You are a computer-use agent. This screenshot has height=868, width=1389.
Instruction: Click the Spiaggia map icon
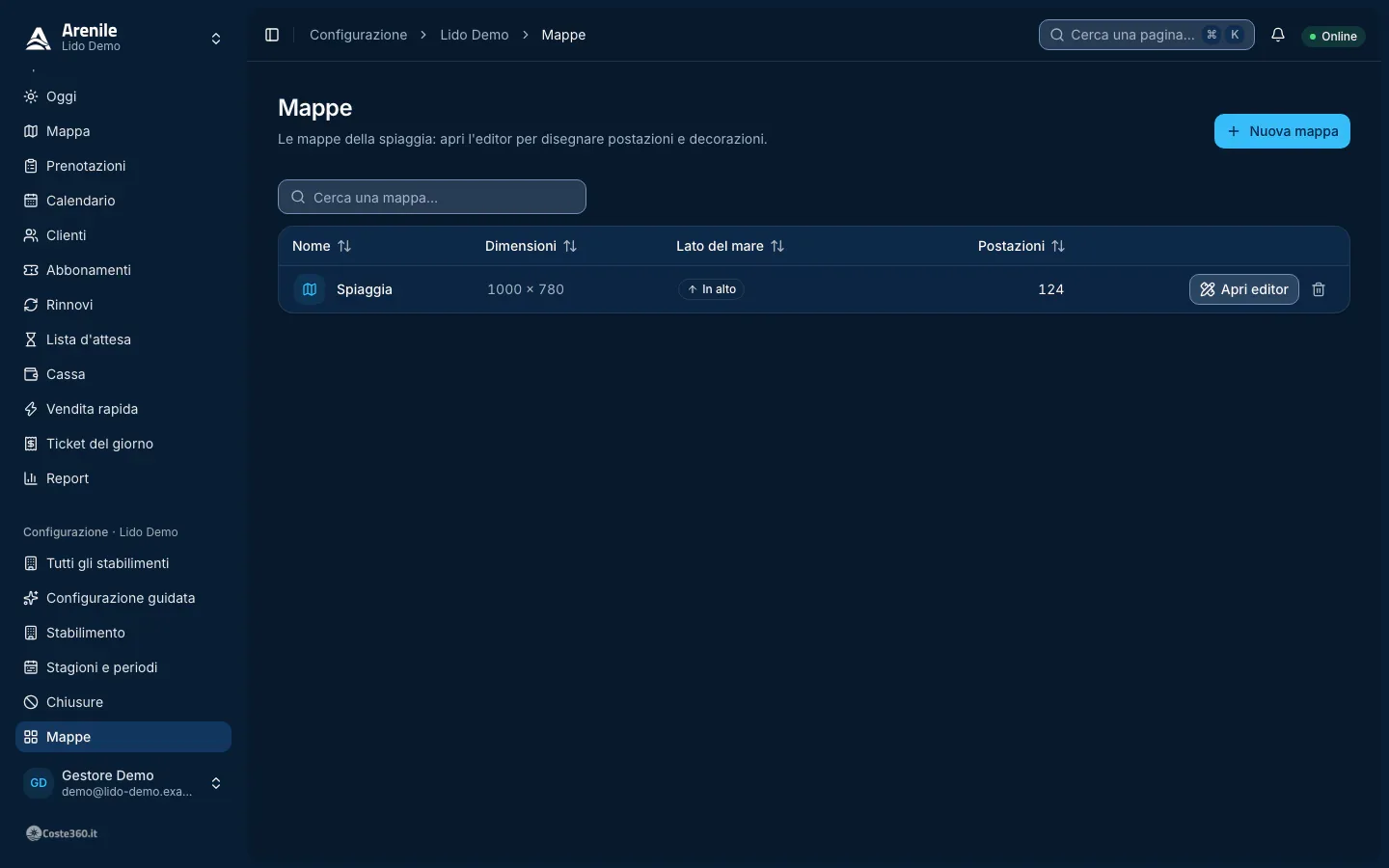(x=310, y=289)
